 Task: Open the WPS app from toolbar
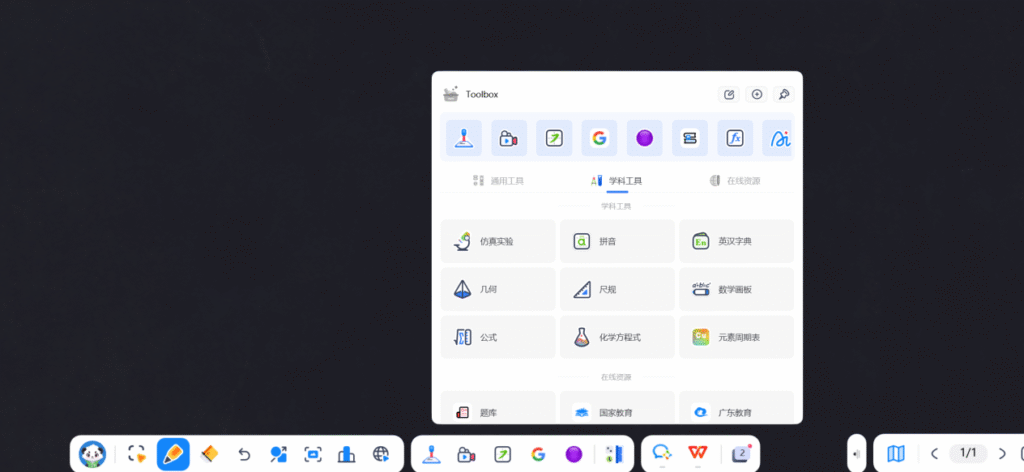pos(696,454)
